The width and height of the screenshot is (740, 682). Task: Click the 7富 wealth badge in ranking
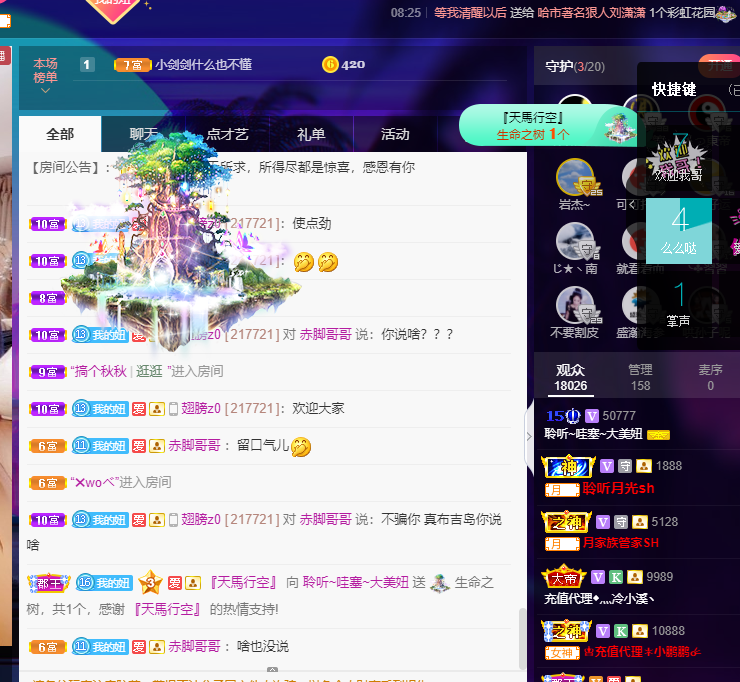[133, 65]
